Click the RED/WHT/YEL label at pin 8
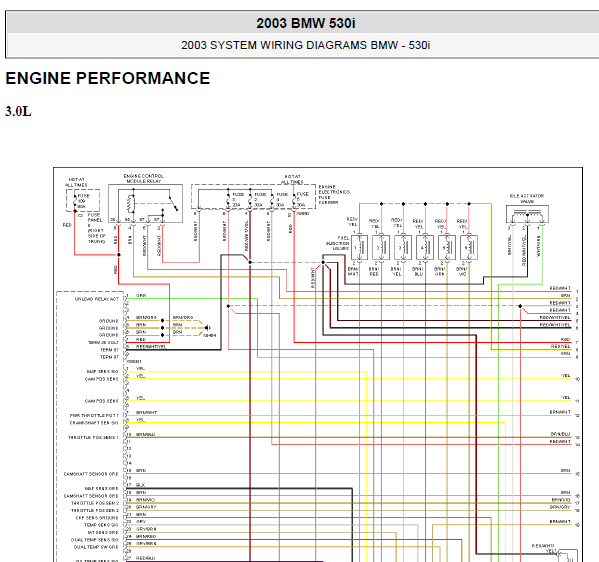The width and height of the screenshot is (599, 562). tap(151, 347)
